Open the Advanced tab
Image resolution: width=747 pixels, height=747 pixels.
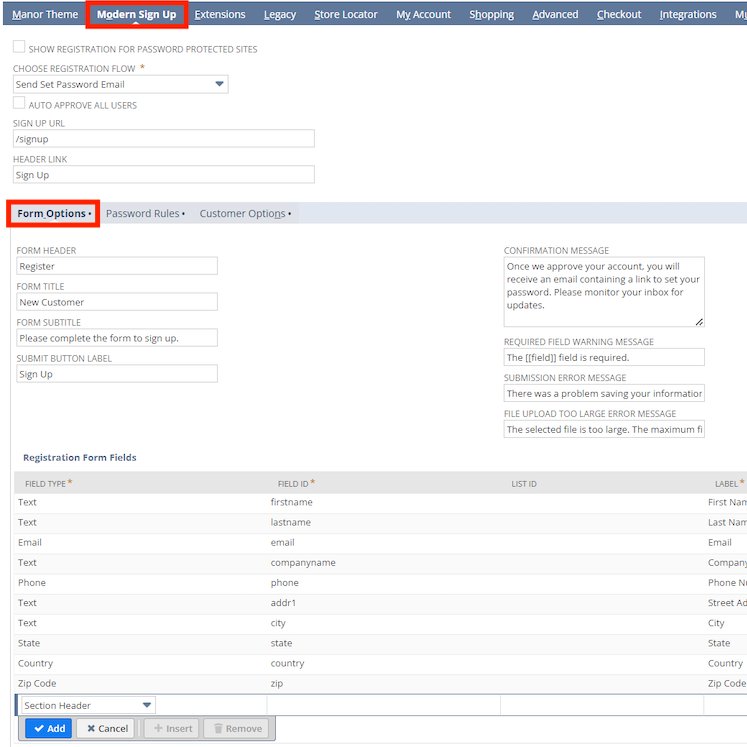(x=555, y=14)
